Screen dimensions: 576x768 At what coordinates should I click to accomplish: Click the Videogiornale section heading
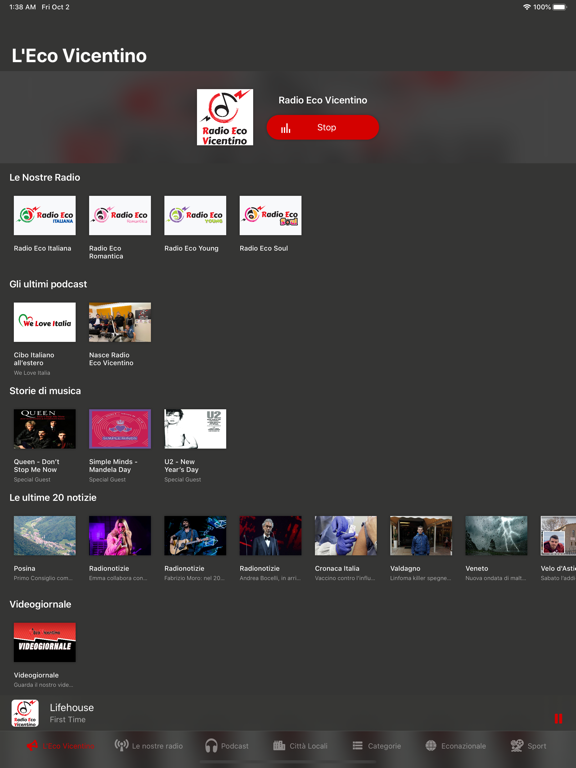pos(40,604)
